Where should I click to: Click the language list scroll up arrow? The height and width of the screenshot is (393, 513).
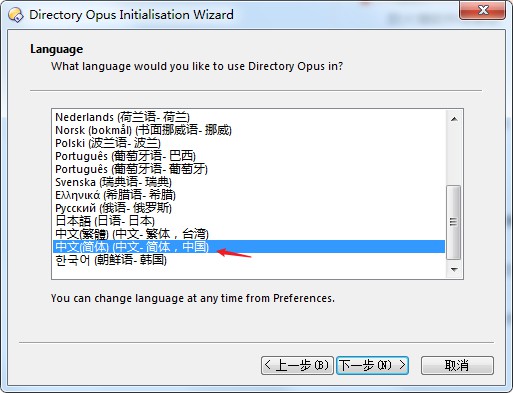[454, 119]
